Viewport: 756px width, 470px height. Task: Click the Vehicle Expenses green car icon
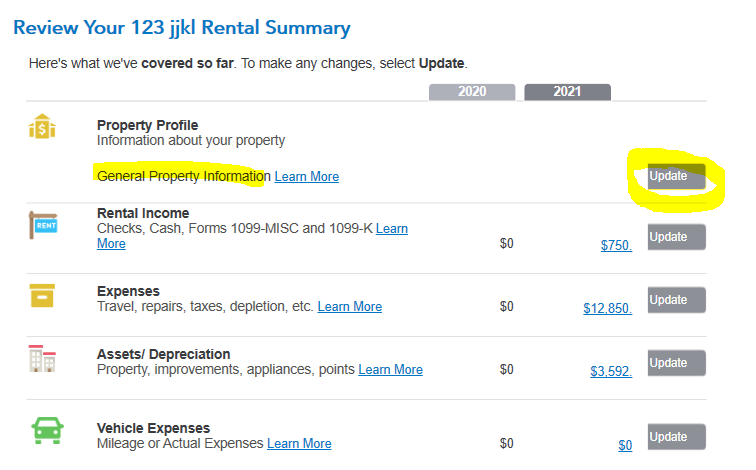[47, 430]
